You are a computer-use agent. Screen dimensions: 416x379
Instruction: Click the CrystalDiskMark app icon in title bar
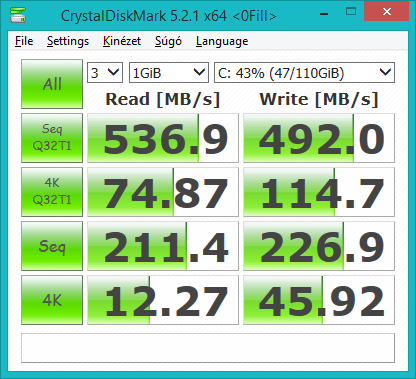[18, 14]
